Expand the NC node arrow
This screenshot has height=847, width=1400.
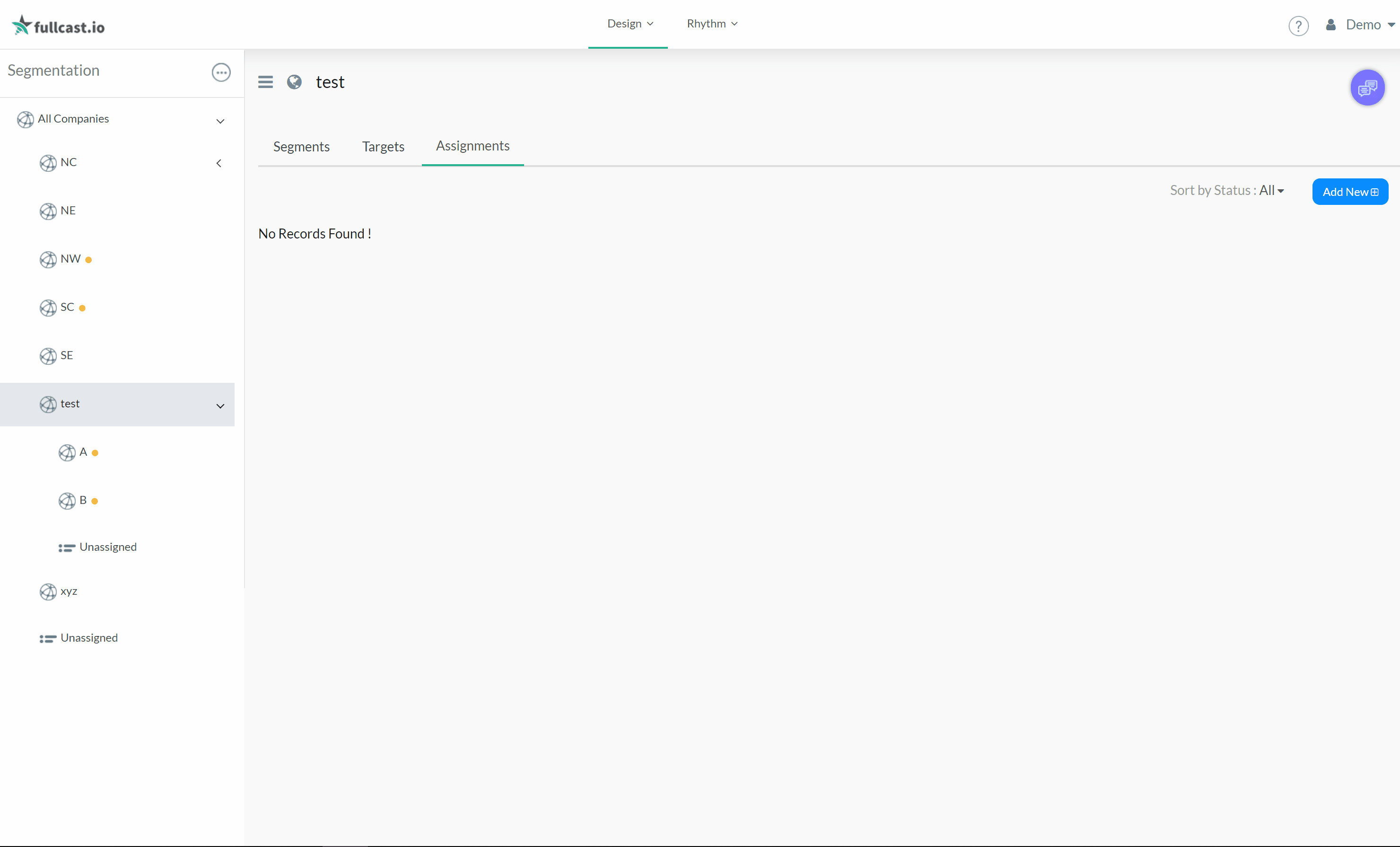[219, 163]
